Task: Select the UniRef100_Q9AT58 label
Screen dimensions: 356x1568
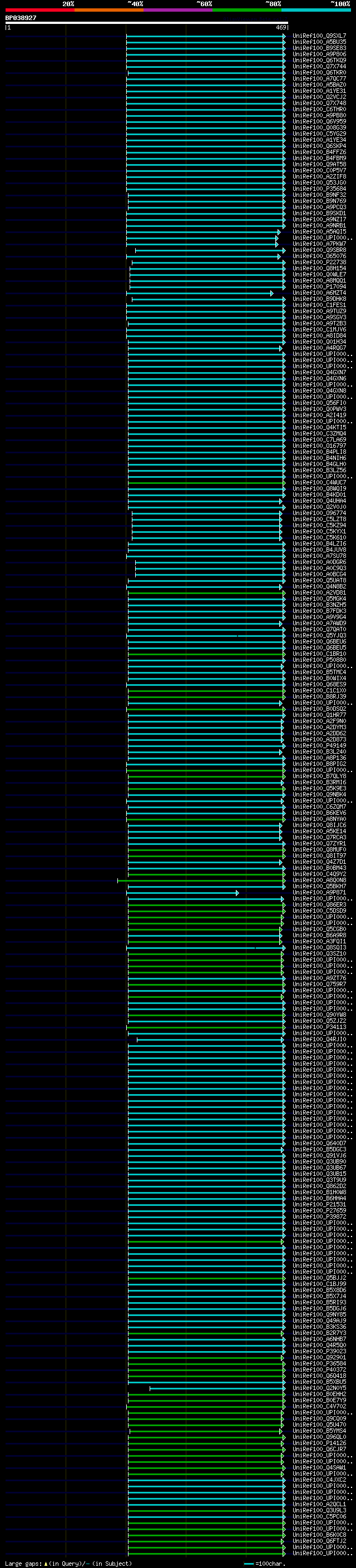Action: tap(319, 164)
